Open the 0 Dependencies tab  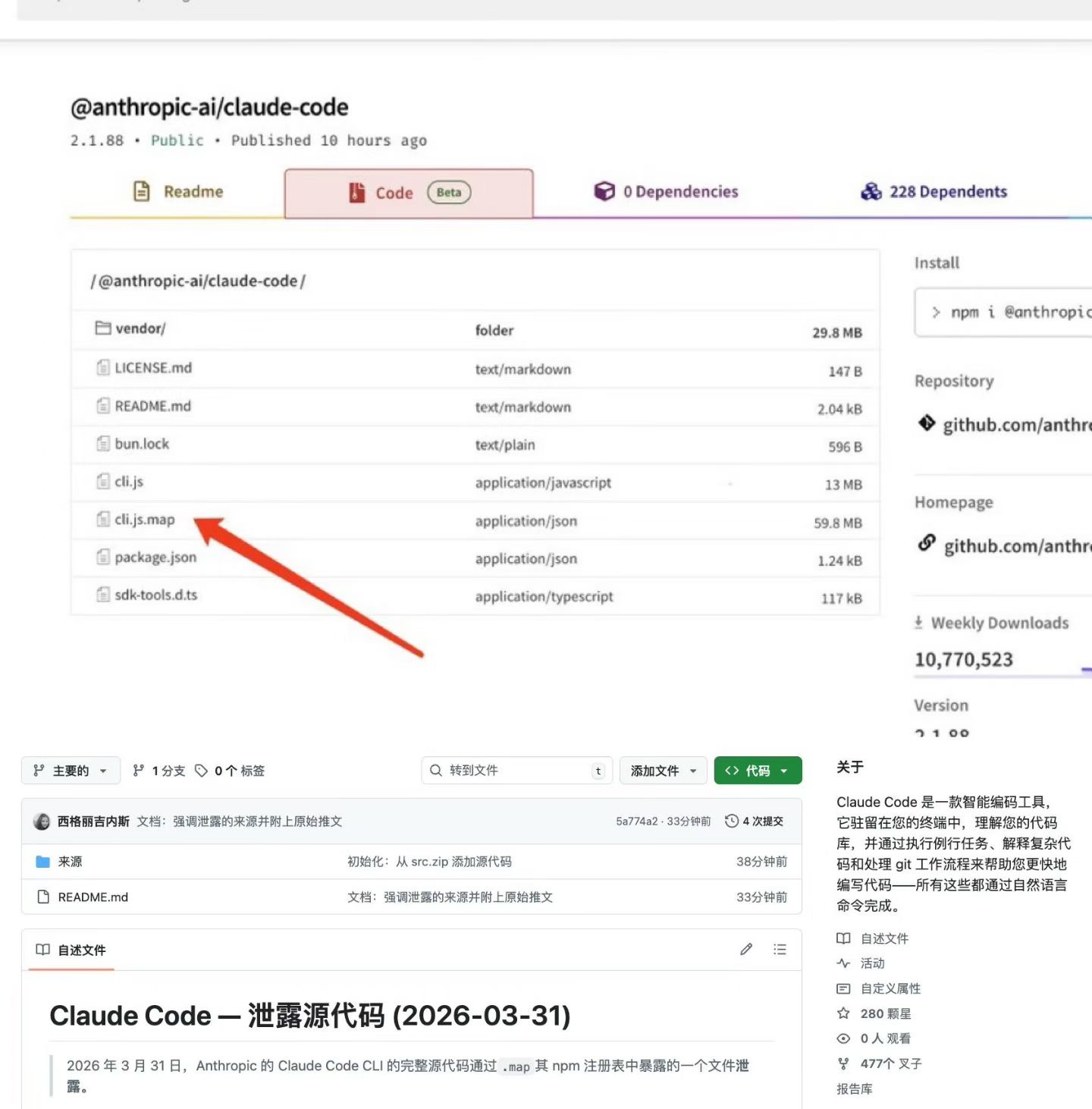pos(666,192)
